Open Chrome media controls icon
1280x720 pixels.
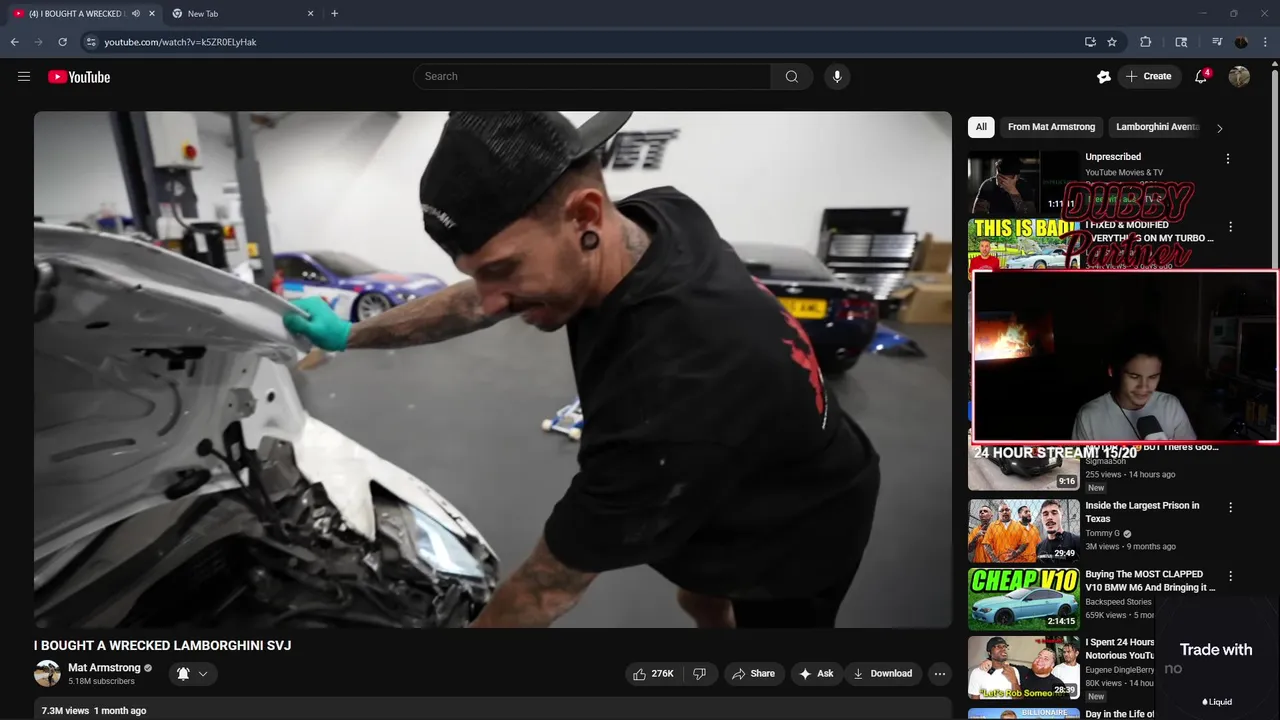[1217, 42]
